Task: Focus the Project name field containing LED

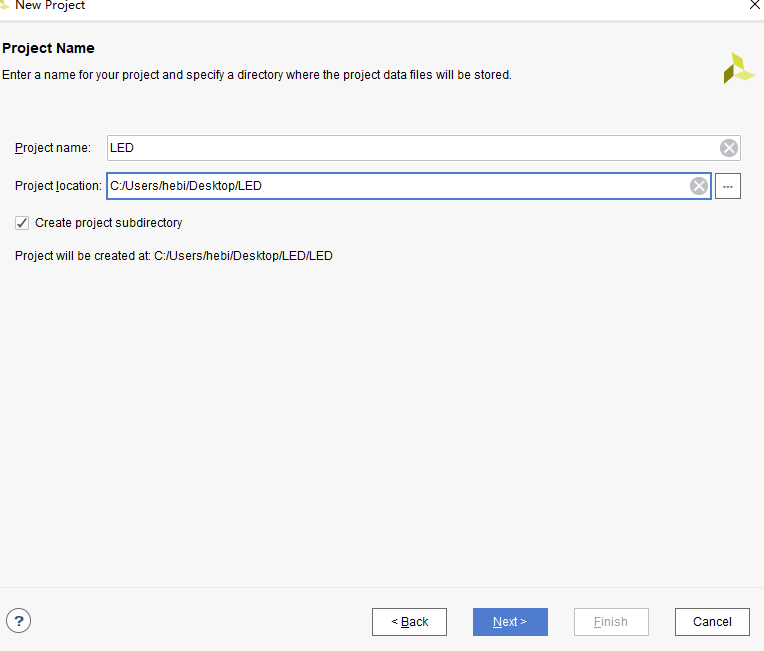Action: tap(410, 148)
